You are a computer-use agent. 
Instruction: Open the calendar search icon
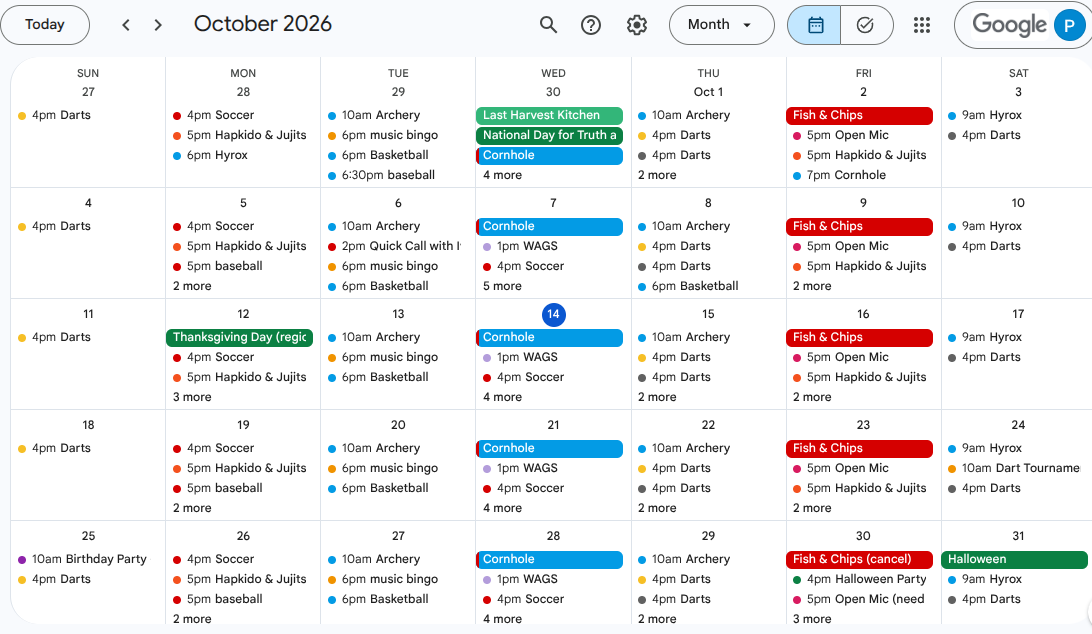pyautogui.click(x=548, y=25)
